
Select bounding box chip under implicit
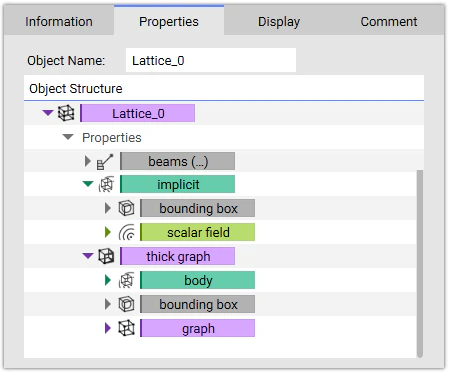197,208
